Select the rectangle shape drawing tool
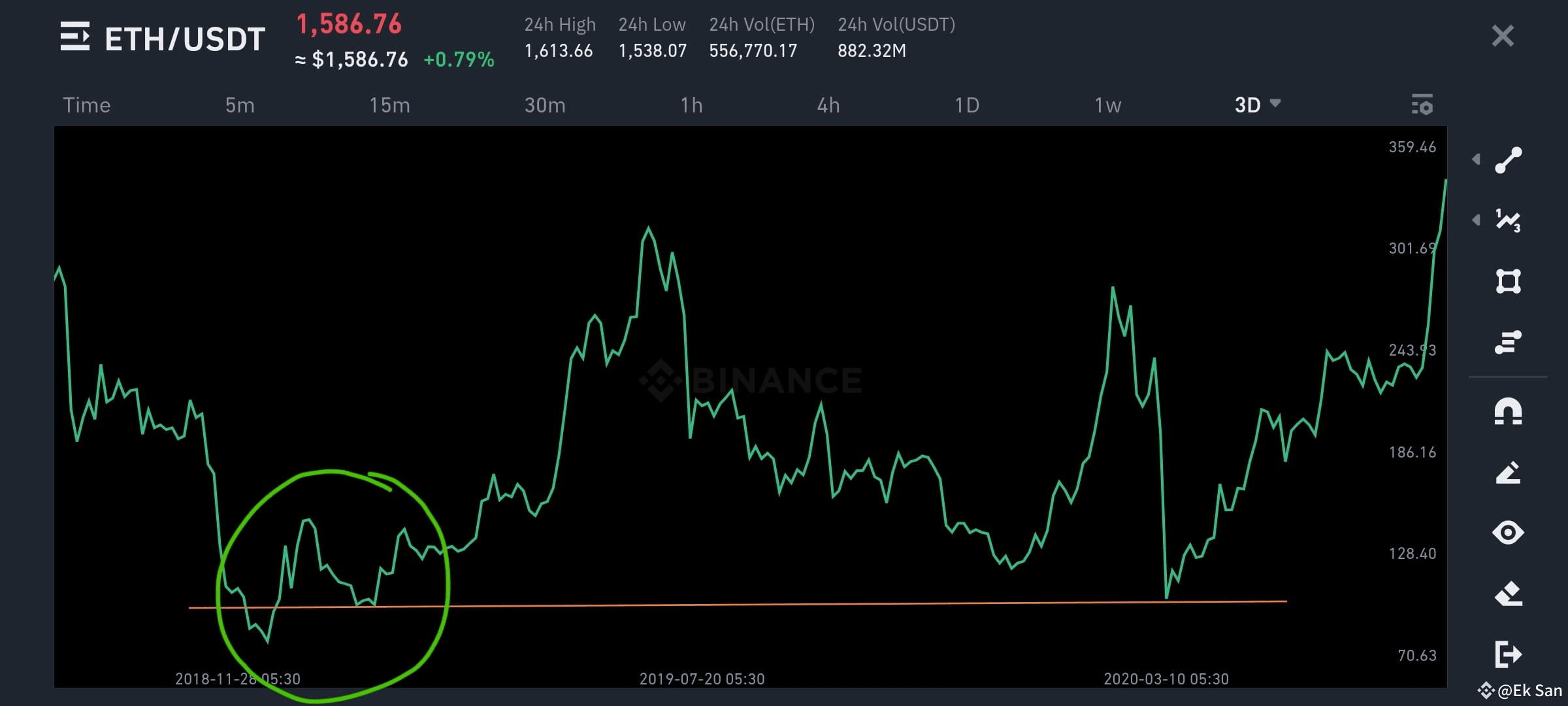1568x706 pixels. pos(1508,281)
